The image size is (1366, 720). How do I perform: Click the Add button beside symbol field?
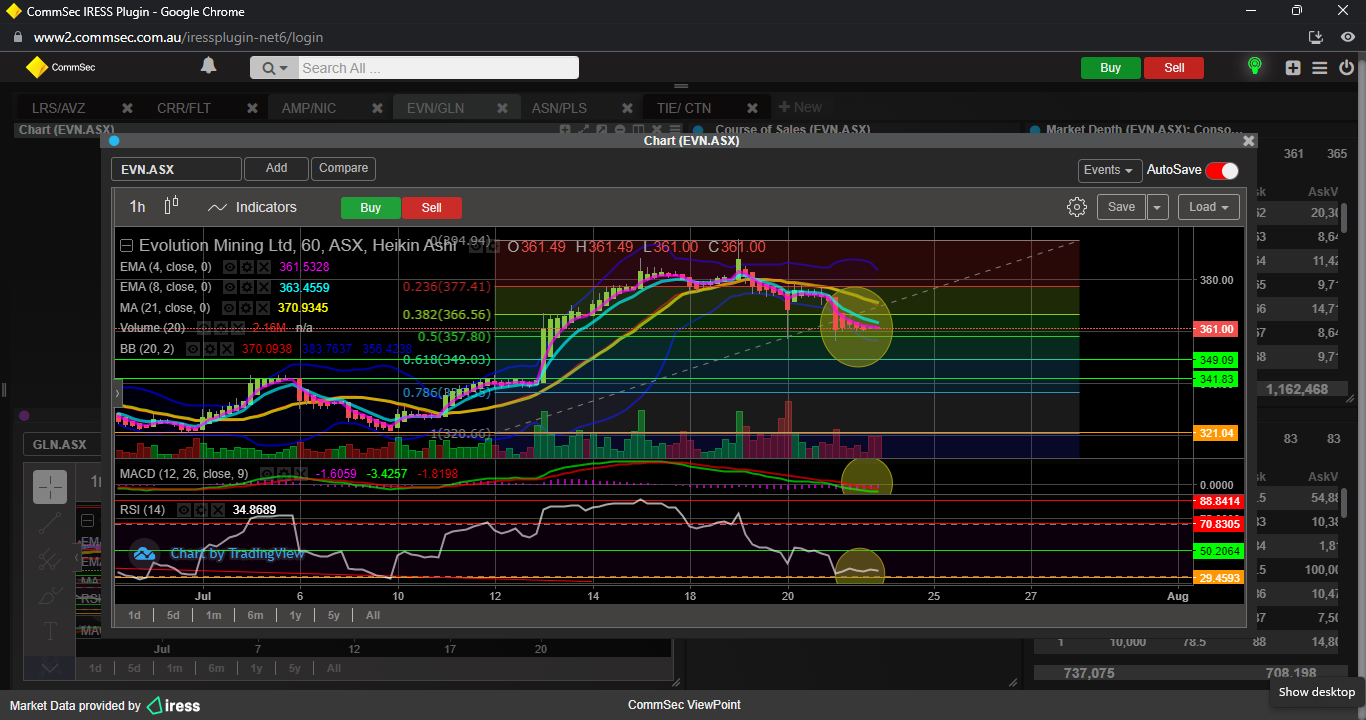tap(276, 168)
